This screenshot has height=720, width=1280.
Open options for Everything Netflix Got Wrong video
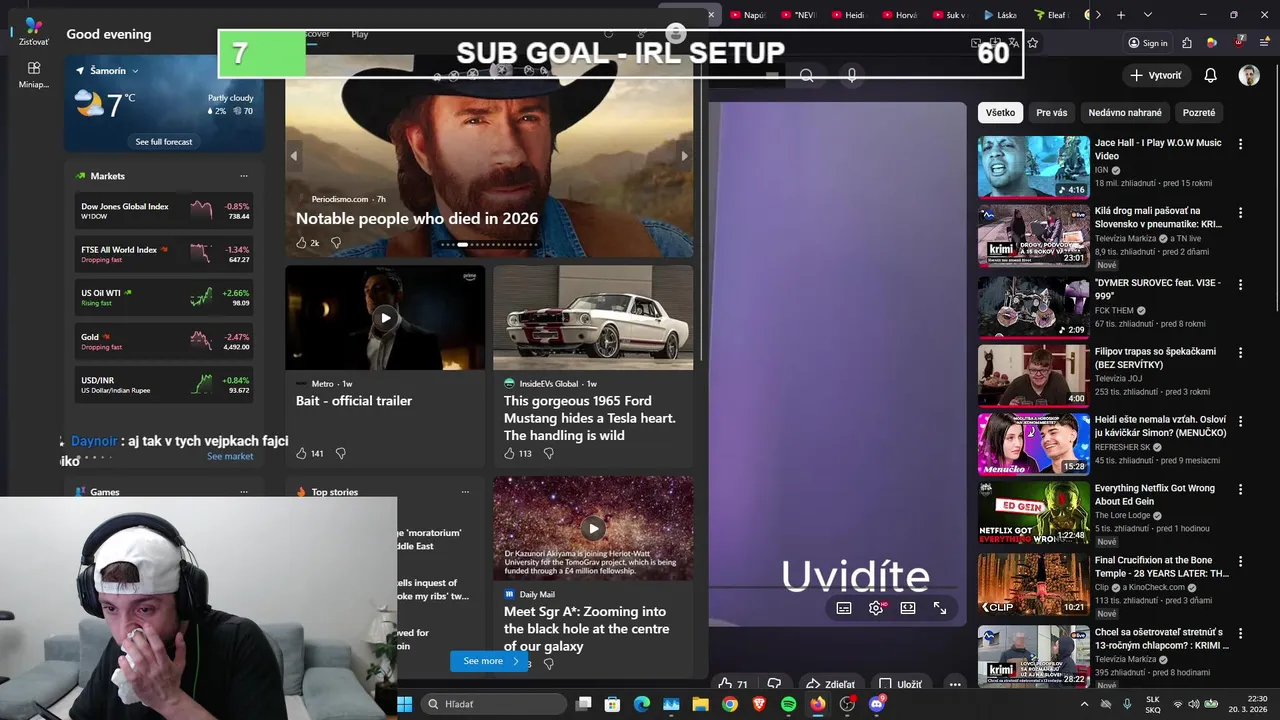coord(1240,490)
